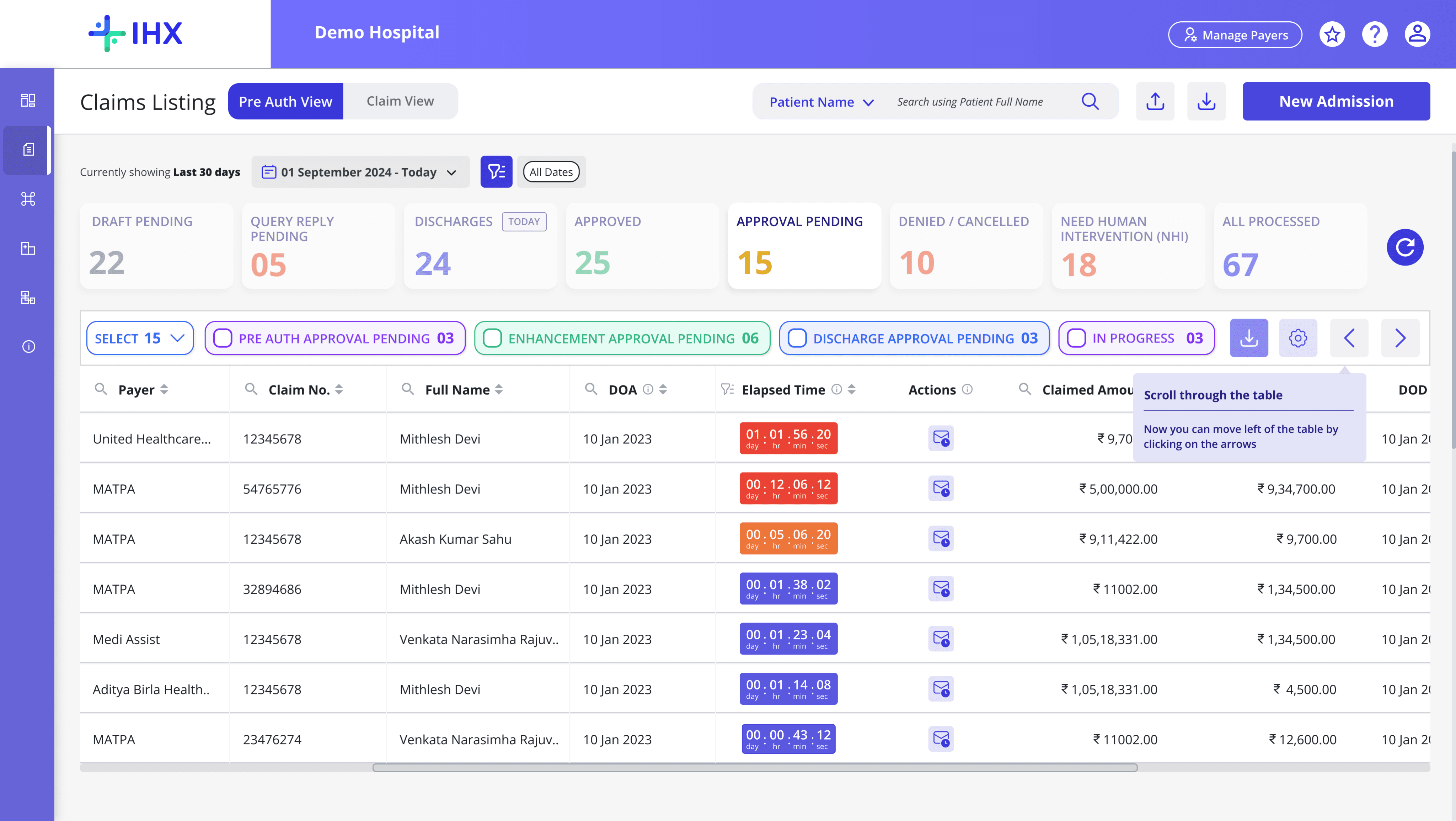
Task: Click the favorites star icon in header
Action: (1332, 35)
